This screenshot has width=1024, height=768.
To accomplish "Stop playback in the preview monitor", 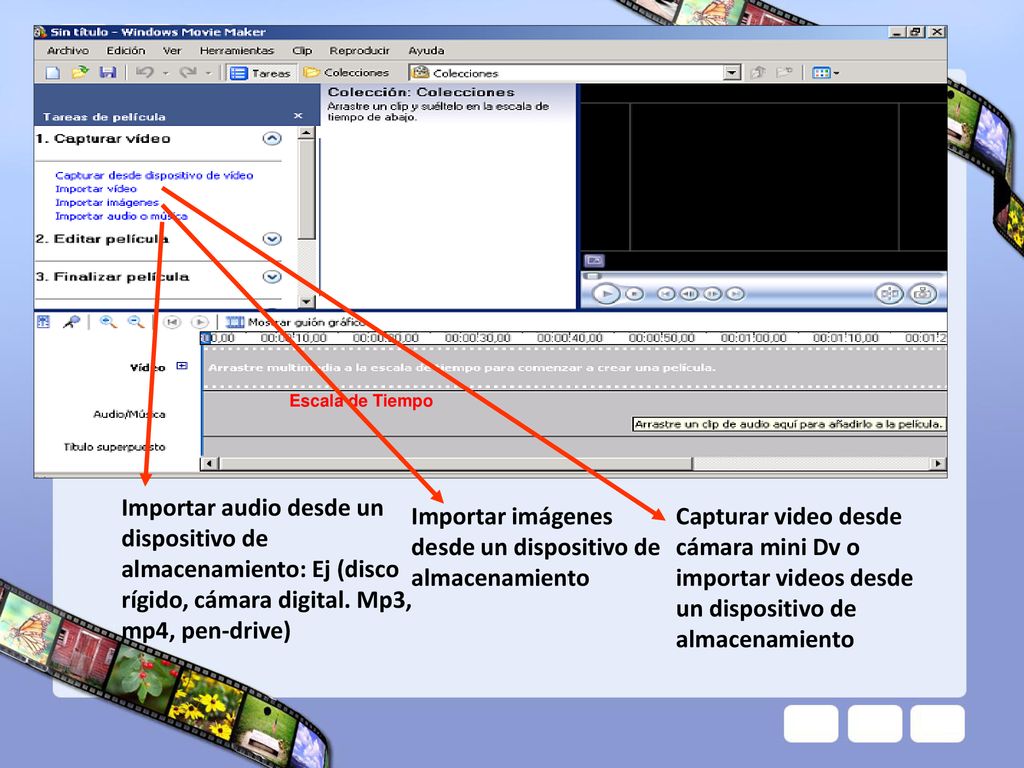I will pyautogui.click(x=634, y=294).
